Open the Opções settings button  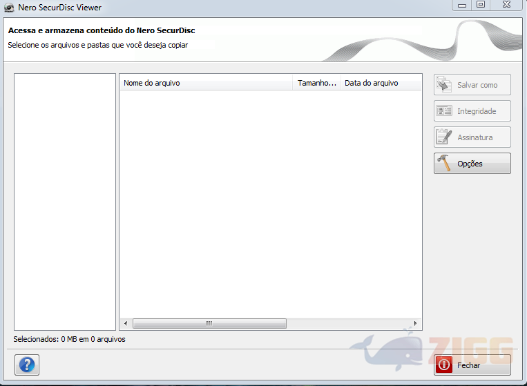472,163
